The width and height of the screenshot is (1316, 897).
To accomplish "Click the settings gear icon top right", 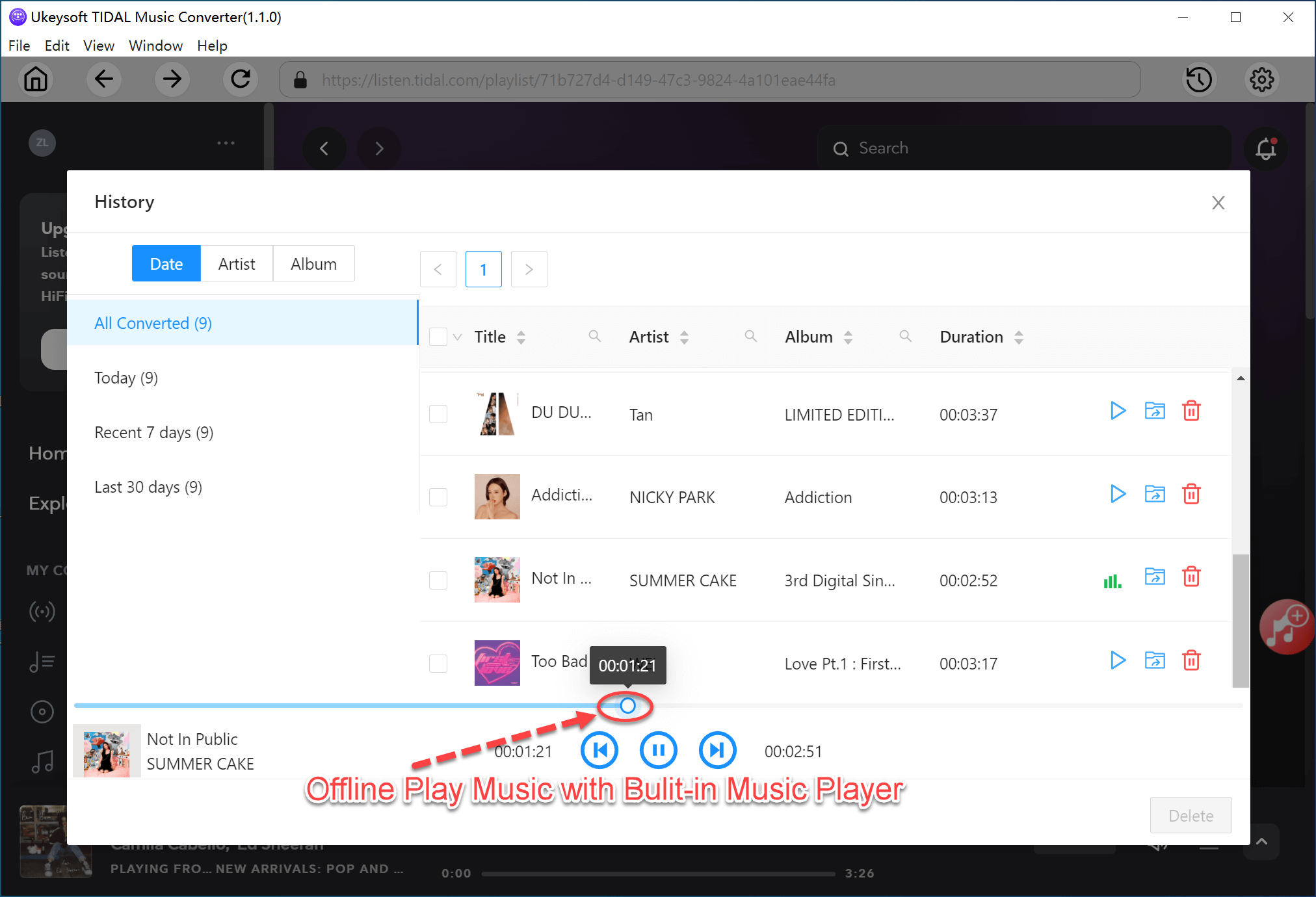I will coord(1263,80).
